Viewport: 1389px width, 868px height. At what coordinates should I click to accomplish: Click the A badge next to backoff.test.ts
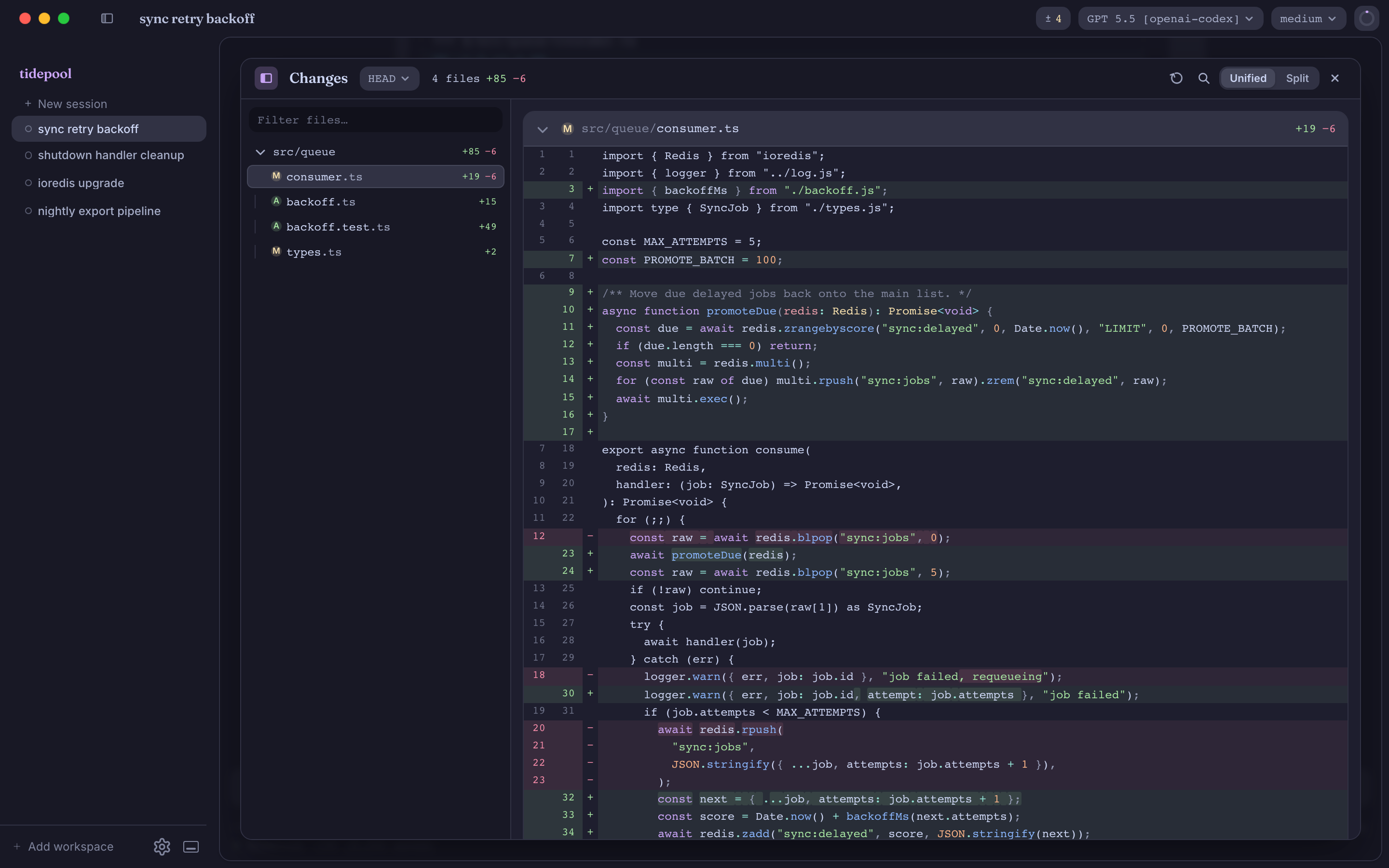click(x=276, y=226)
